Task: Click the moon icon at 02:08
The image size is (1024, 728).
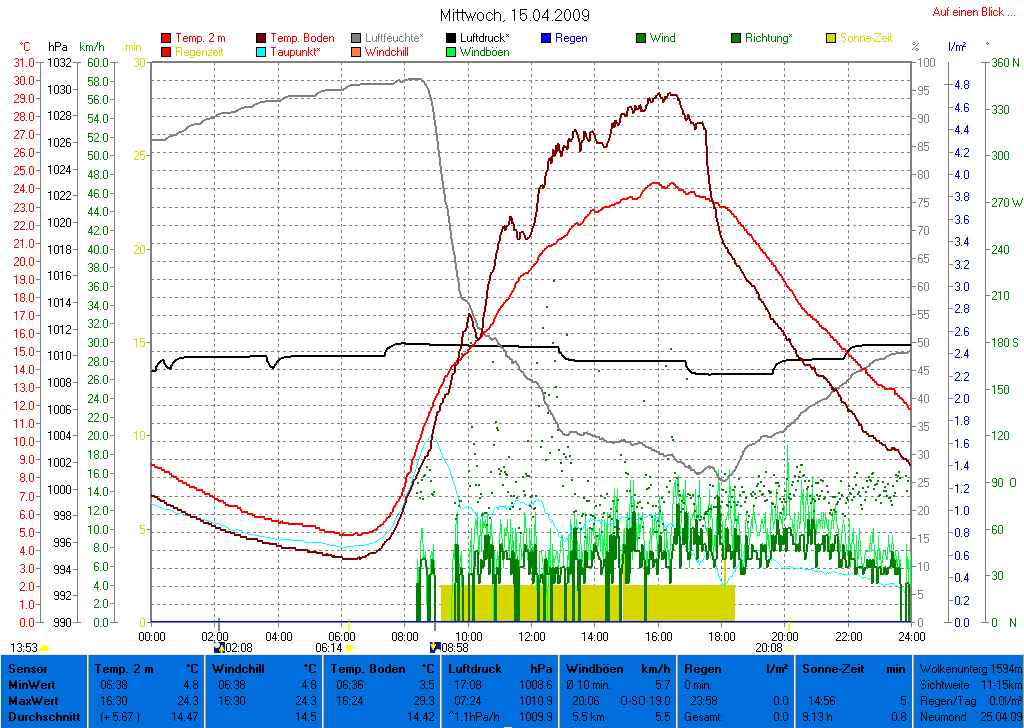Action: 219,648
